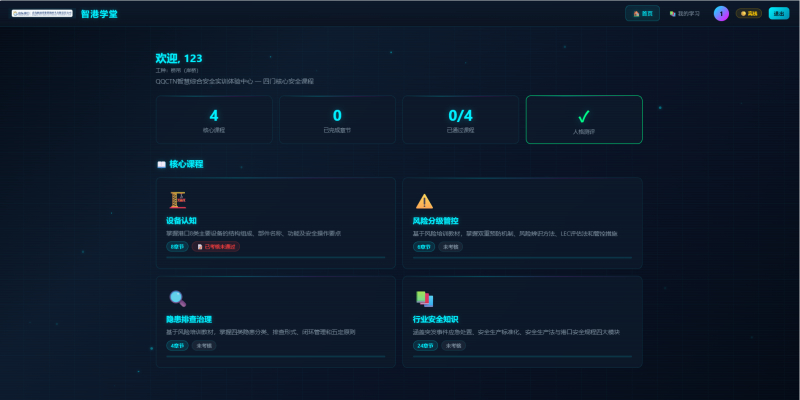Open the 行业安全知识 course title

tap(435, 319)
